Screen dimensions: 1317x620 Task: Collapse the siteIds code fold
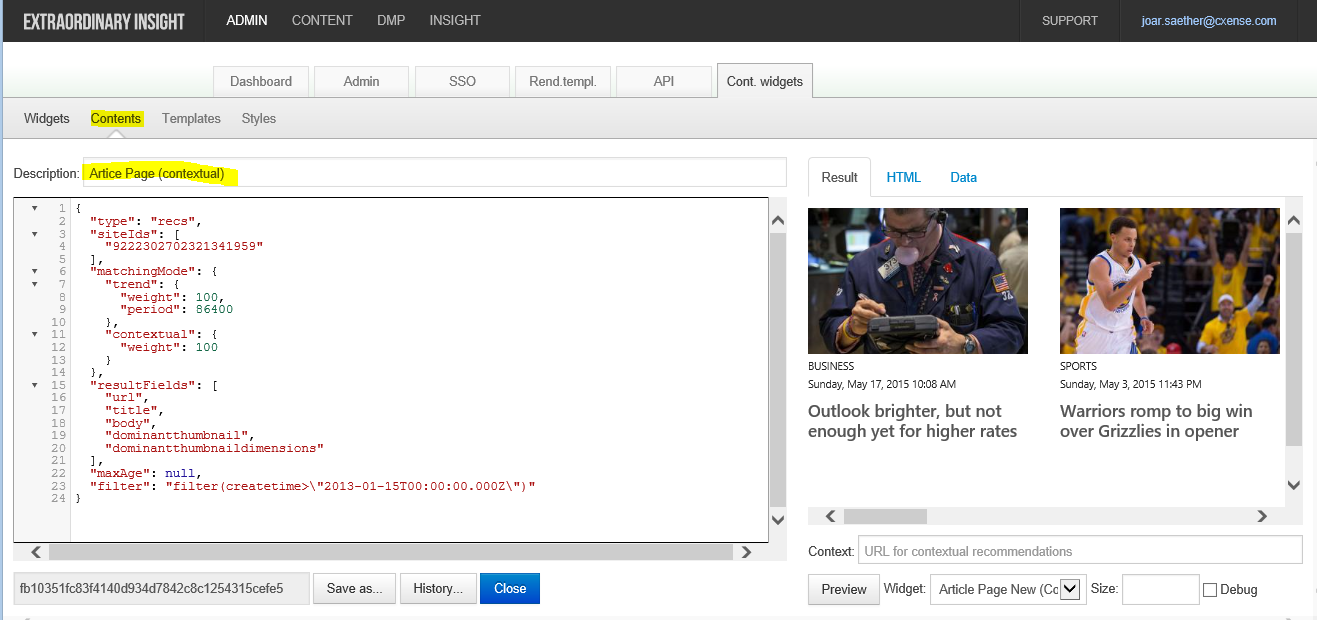pos(34,233)
